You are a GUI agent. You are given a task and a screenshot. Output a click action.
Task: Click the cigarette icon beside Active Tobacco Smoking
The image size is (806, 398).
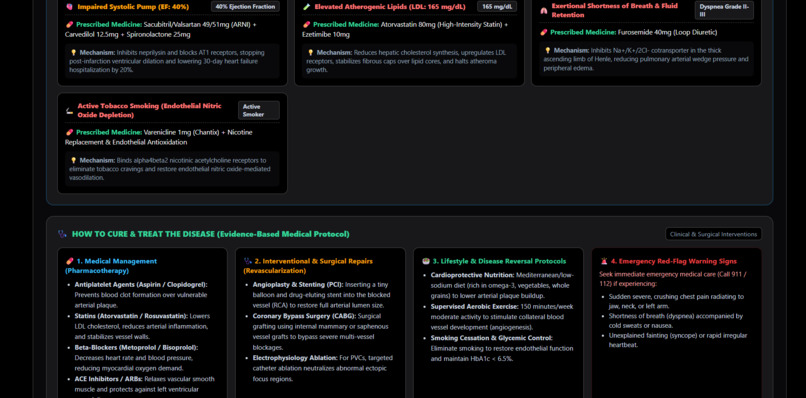(69, 110)
